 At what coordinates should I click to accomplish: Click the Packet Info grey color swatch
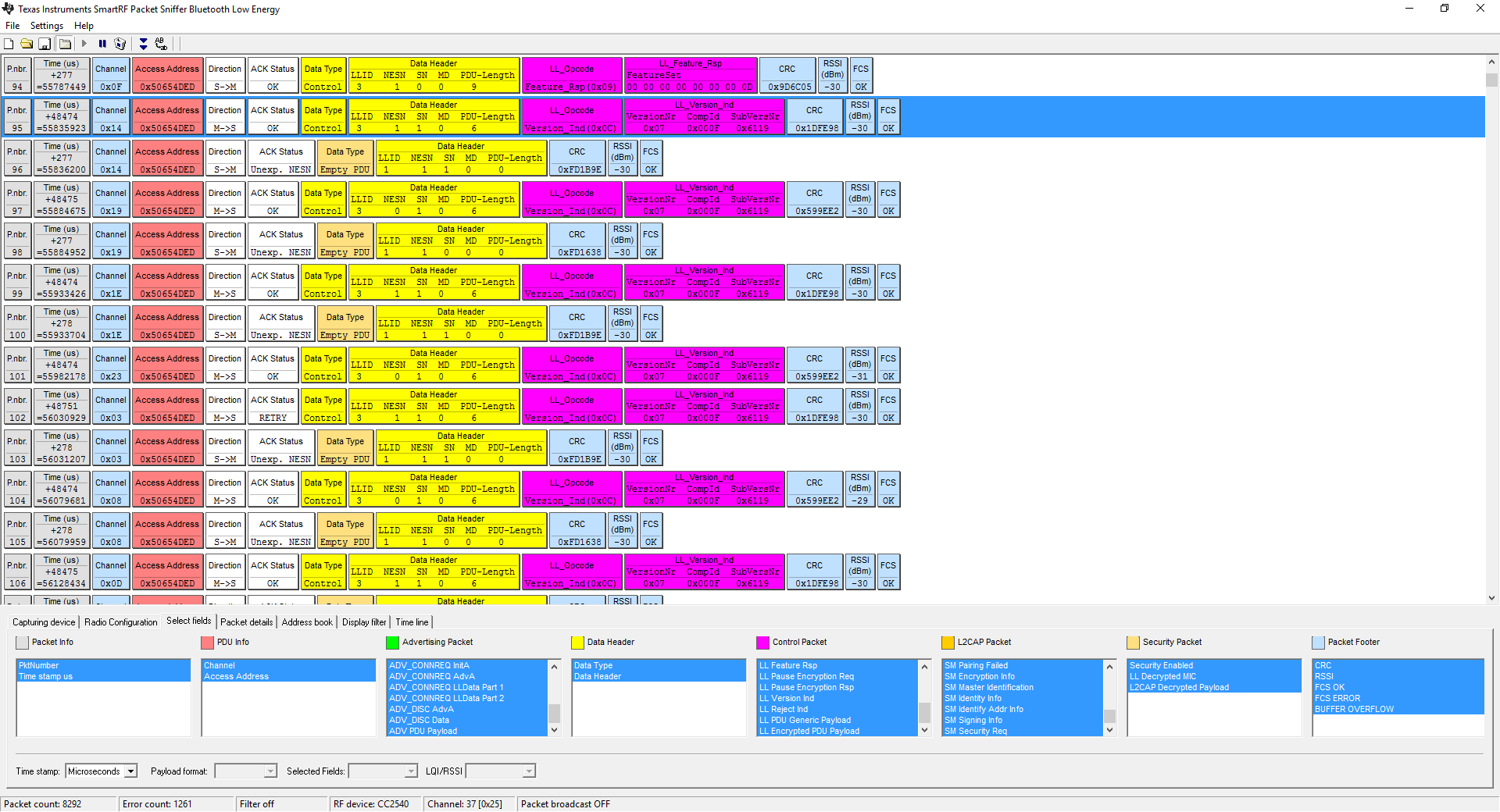click(x=22, y=643)
